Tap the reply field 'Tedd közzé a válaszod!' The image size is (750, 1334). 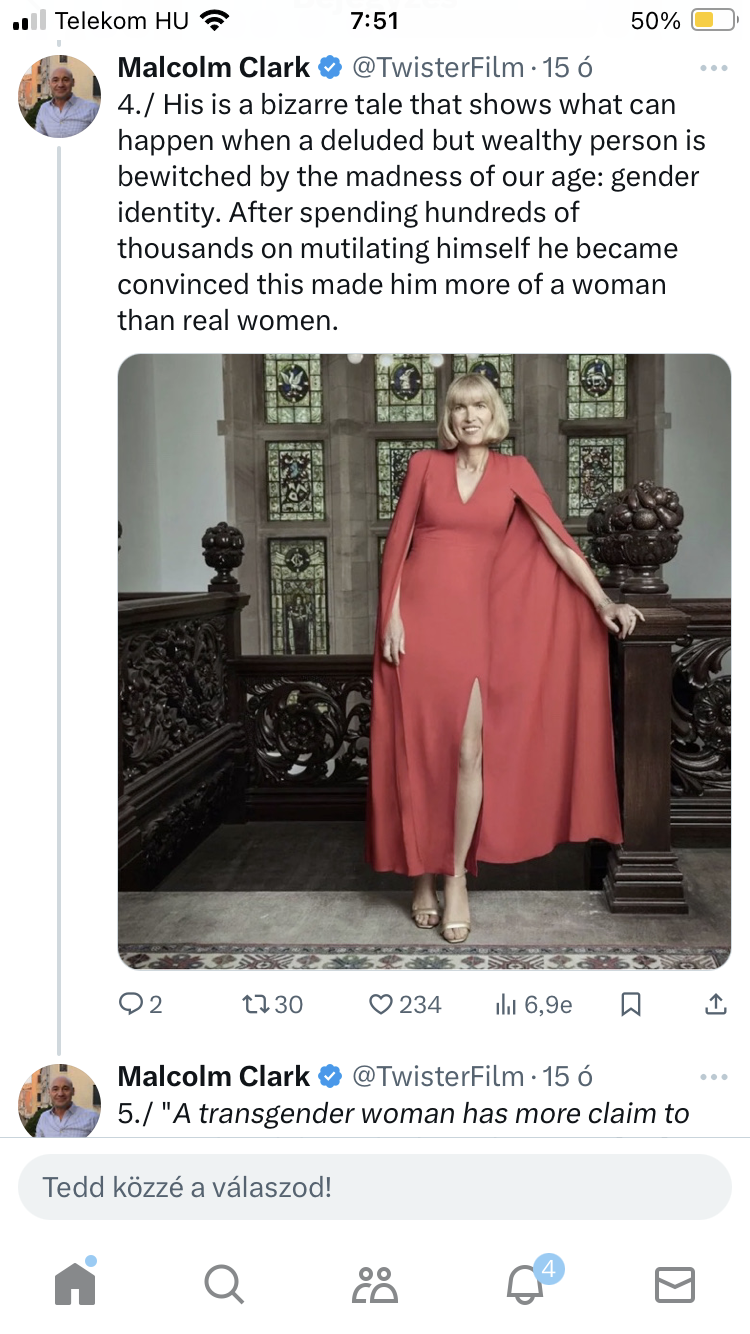click(x=375, y=1187)
